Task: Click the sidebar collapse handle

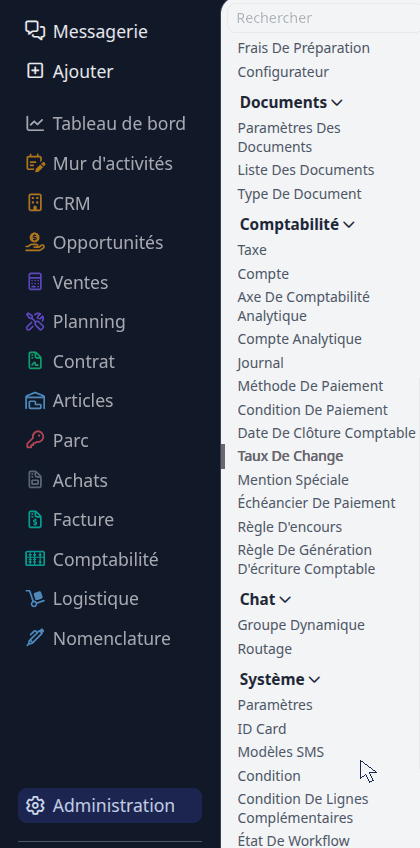Action: click(223, 456)
